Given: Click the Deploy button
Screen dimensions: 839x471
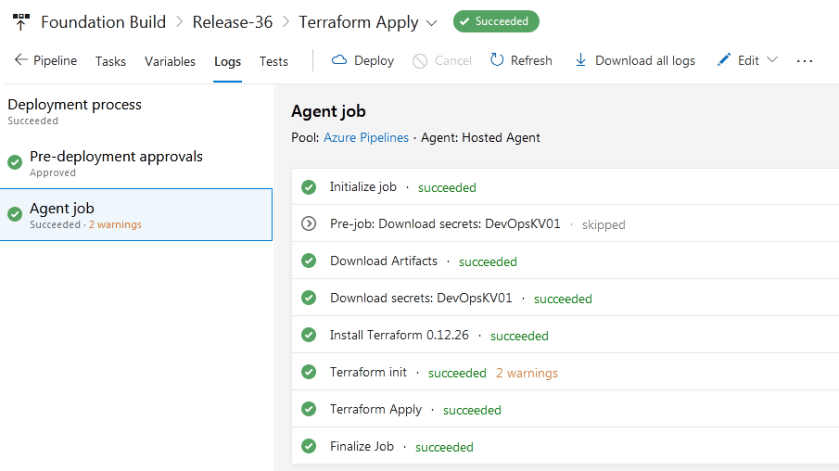Looking at the screenshot, I should (x=362, y=60).
